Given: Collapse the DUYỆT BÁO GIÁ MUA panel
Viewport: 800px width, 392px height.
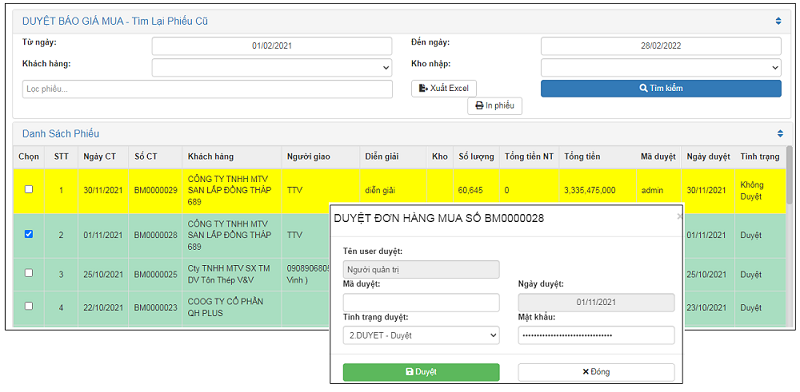Looking at the screenshot, I should click(778, 21).
